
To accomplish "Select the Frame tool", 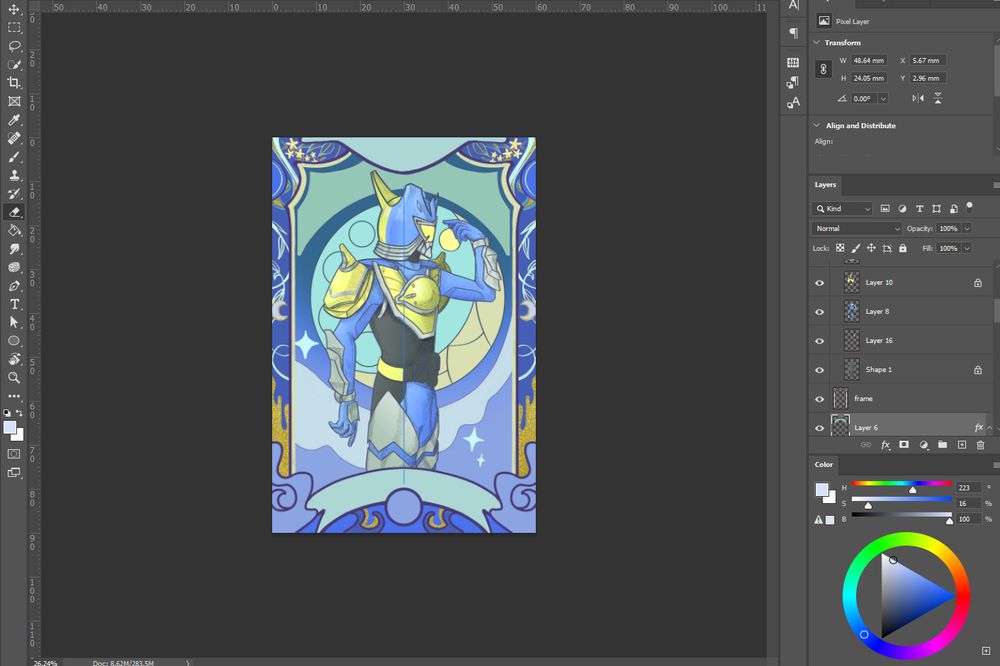I will [x=14, y=101].
